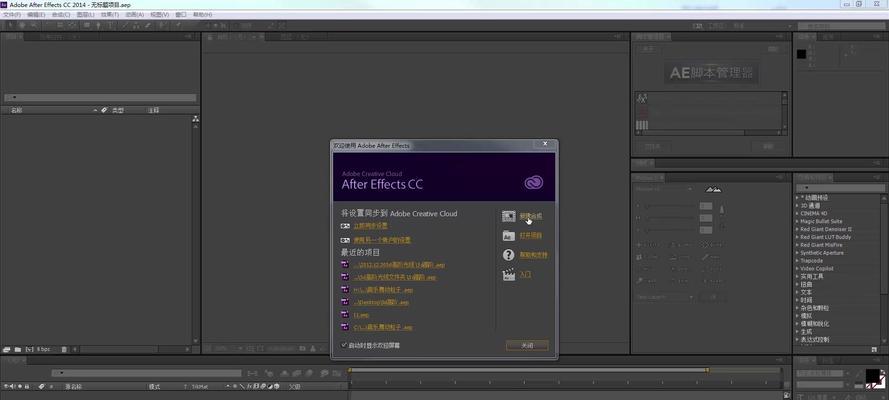This screenshot has height=400, width=889.
Task: Open the 效果(T) menu
Action: [x=110, y=14]
